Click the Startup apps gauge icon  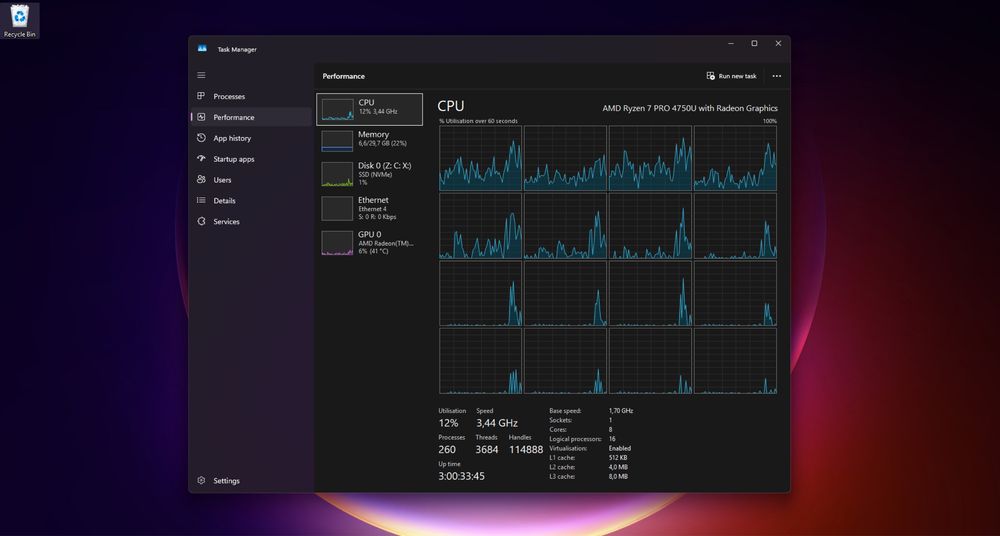pos(202,159)
